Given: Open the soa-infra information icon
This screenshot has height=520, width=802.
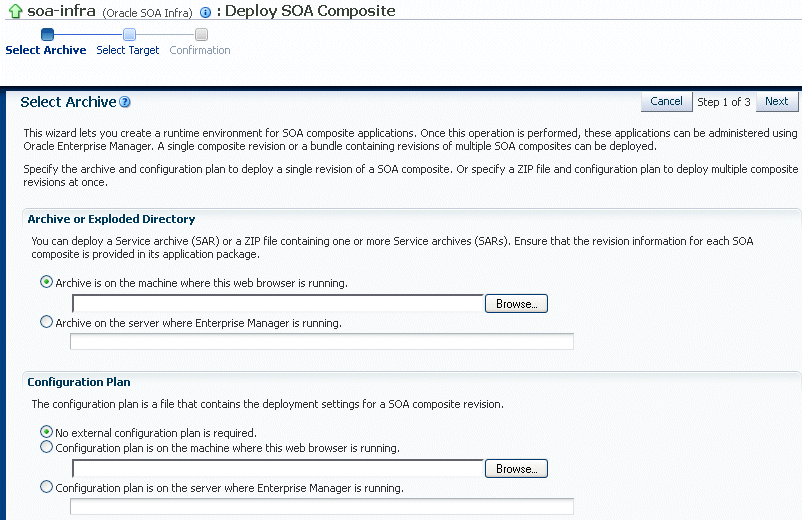Looking at the screenshot, I should [205, 13].
